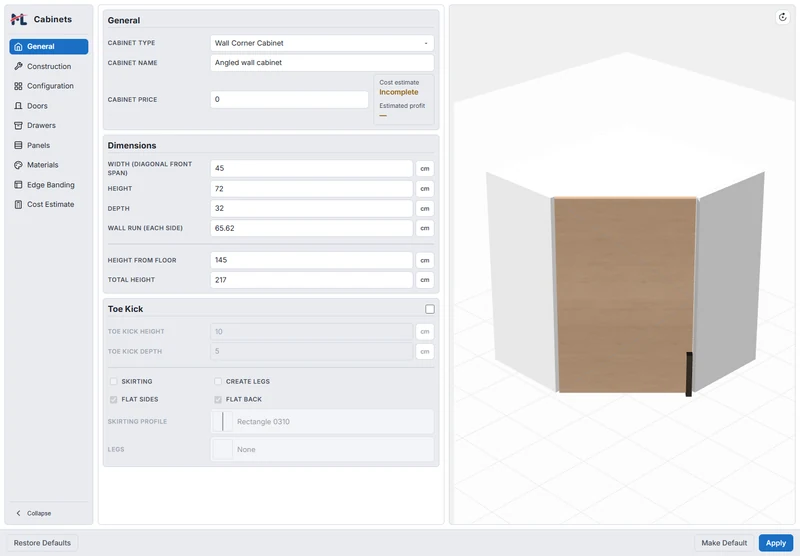Click the Edge Banding icon

[x=18, y=185]
